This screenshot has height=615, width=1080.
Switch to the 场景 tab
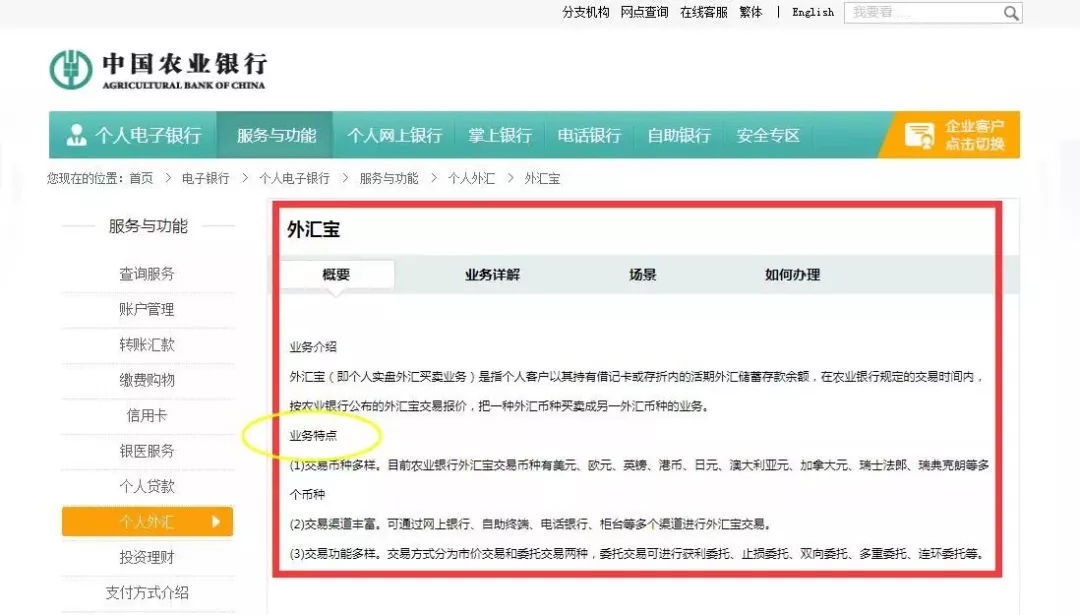[643, 275]
